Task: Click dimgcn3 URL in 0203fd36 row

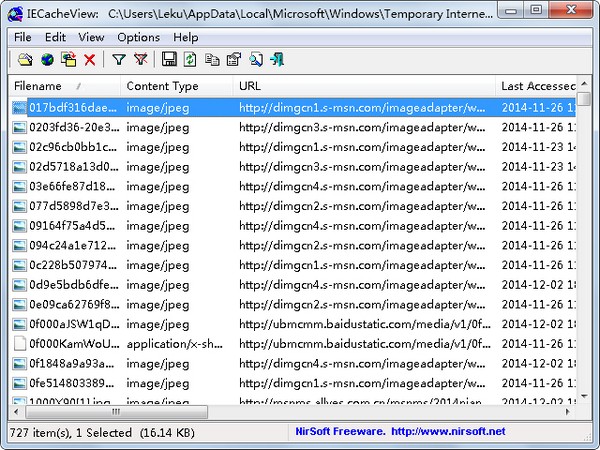Action: 362,127
